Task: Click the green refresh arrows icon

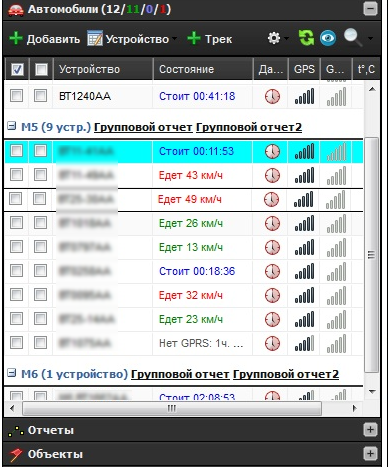Action: pyautogui.click(x=306, y=38)
